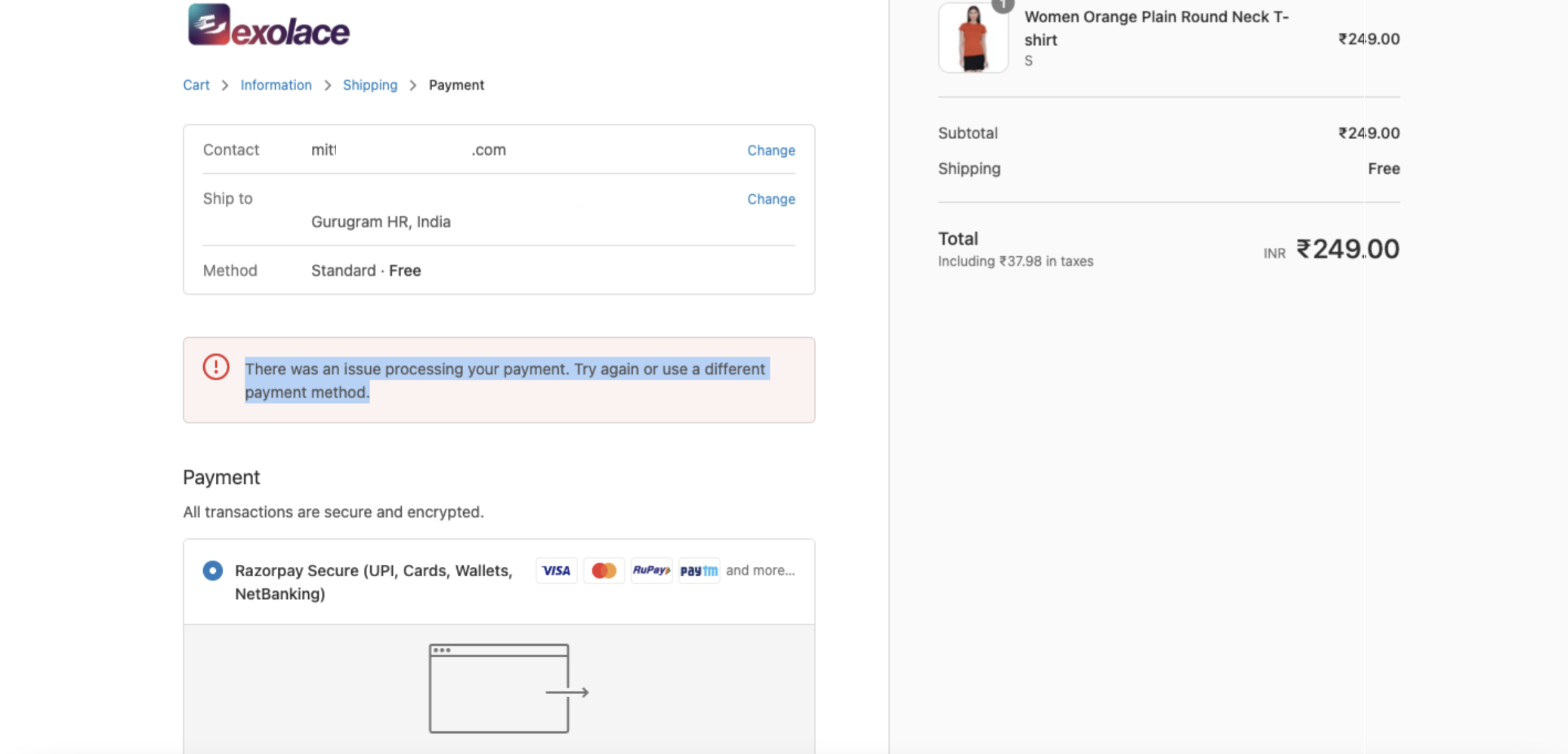The image size is (1568, 754).
Task: Click the redirect browser window illustration
Action: tap(509, 688)
